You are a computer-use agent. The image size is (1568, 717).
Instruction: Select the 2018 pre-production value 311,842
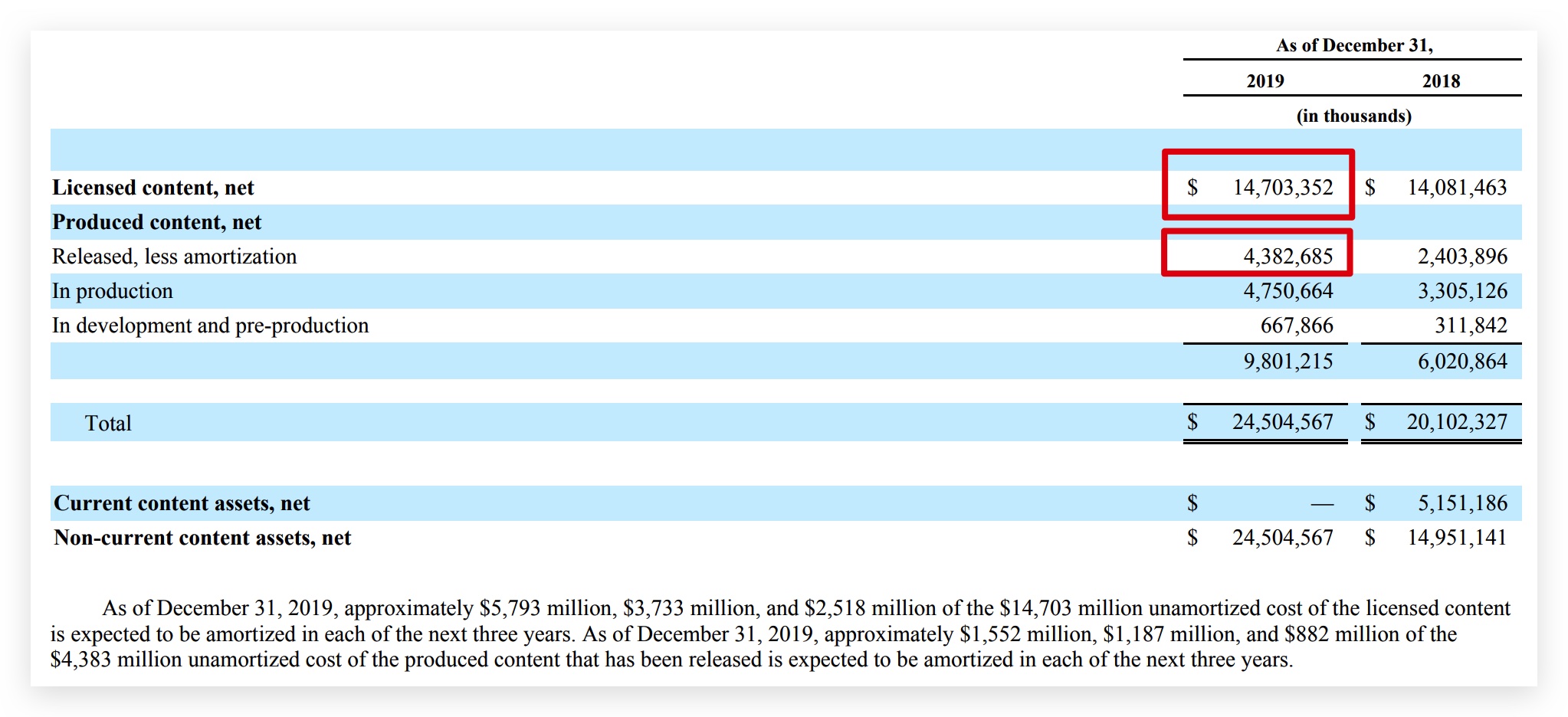point(1470,326)
